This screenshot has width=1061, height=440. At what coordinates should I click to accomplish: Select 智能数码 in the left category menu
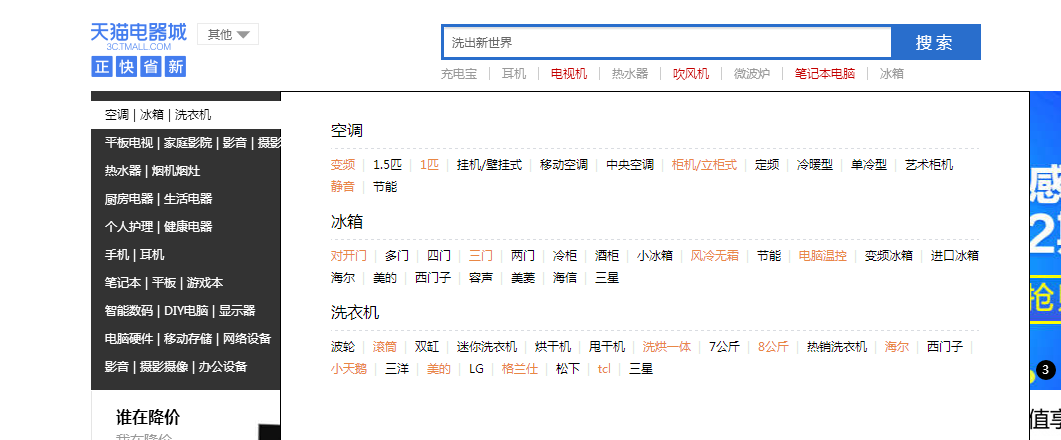[129, 311]
